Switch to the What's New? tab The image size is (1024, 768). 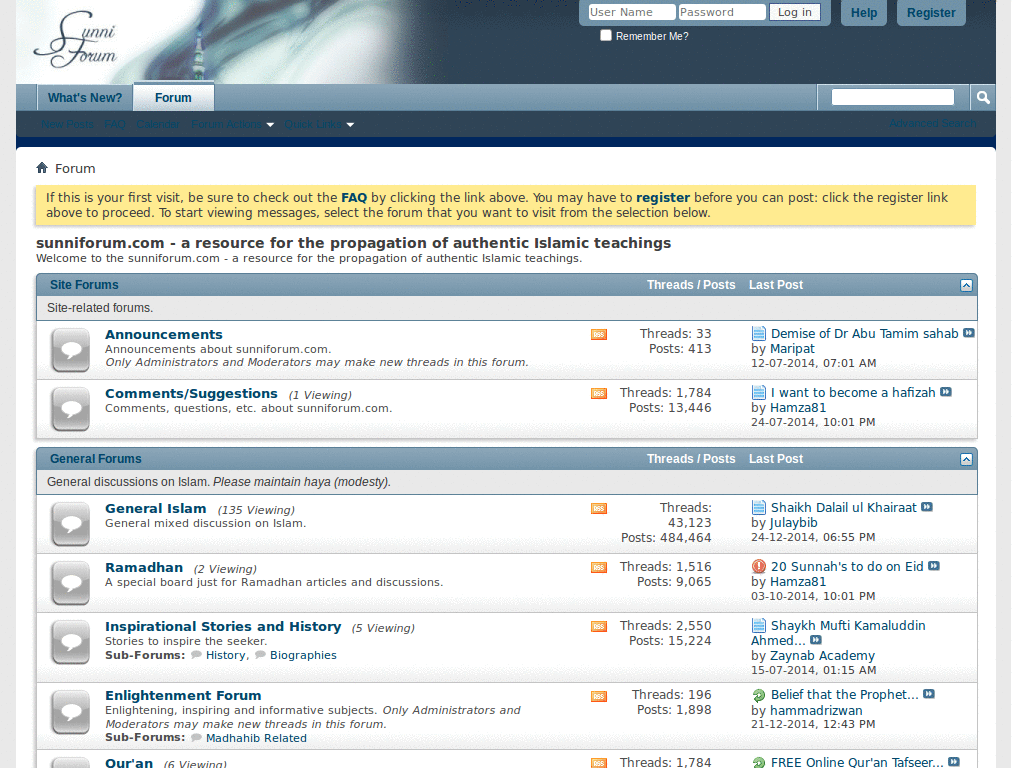pos(85,98)
